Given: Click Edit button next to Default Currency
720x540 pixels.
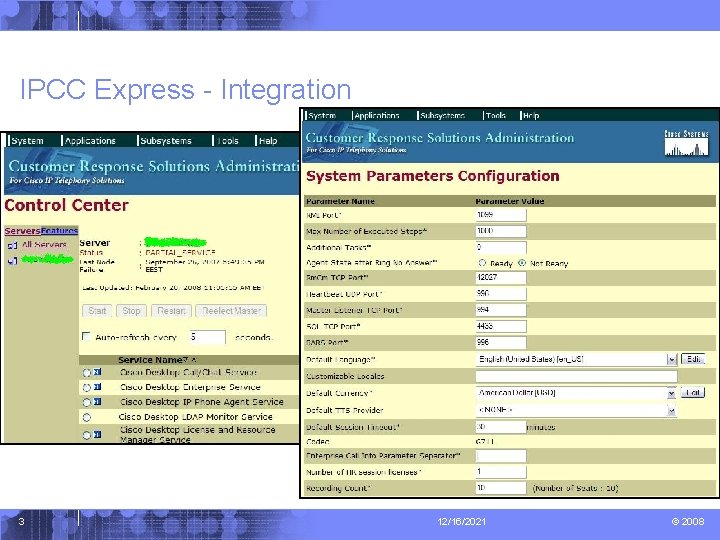Looking at the screenshot, I should tap(693, 393).
